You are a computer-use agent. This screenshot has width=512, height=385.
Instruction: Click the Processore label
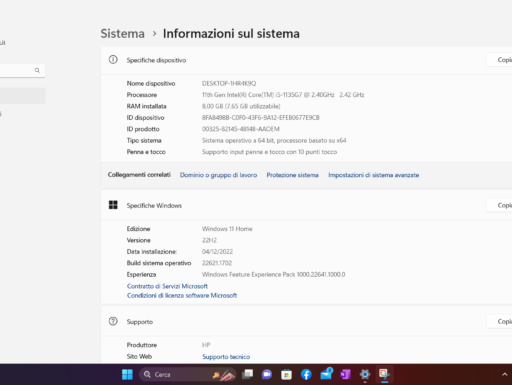coord(142,95)
